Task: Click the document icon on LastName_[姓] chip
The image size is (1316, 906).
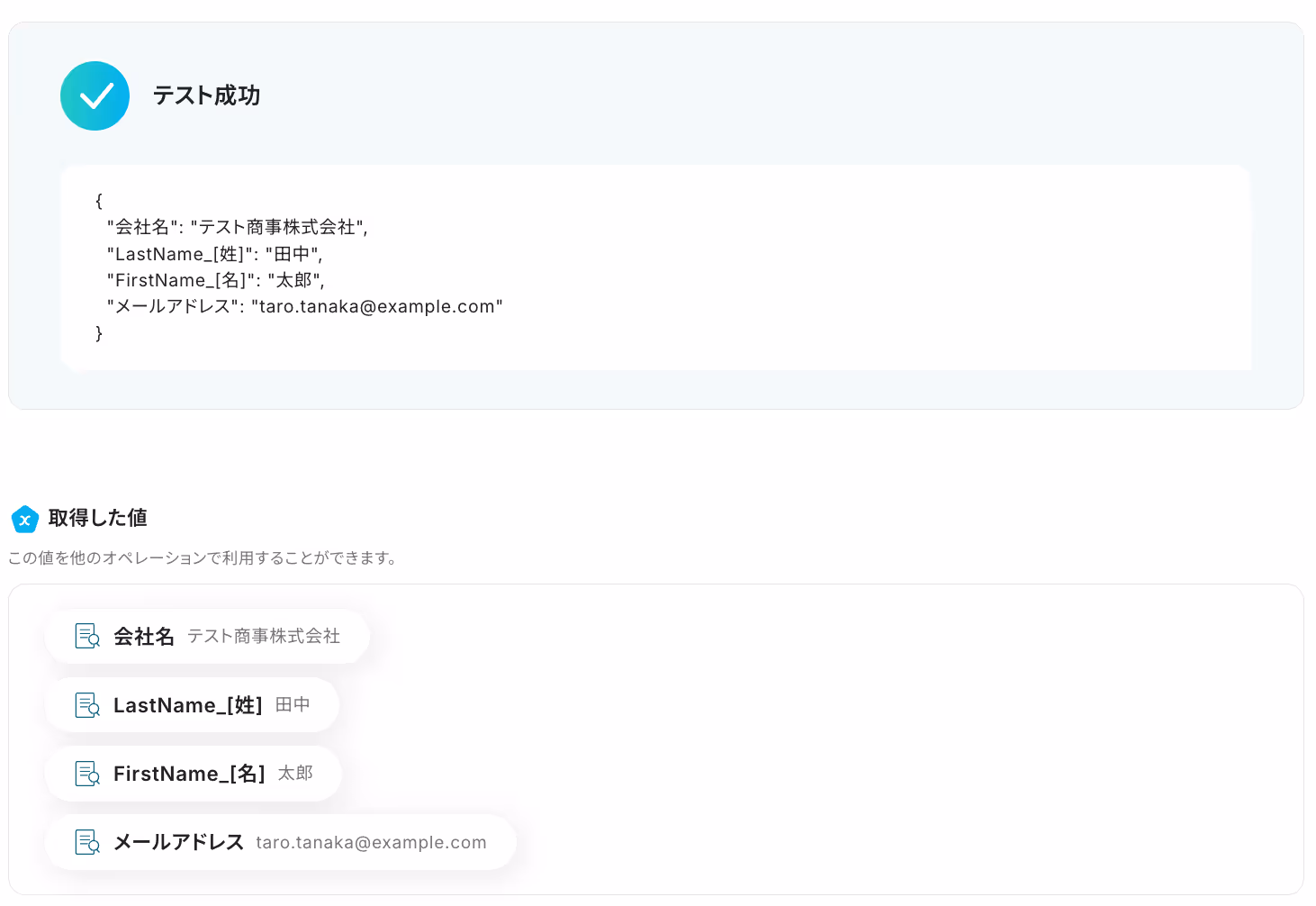Action: (x=87, y=705)
